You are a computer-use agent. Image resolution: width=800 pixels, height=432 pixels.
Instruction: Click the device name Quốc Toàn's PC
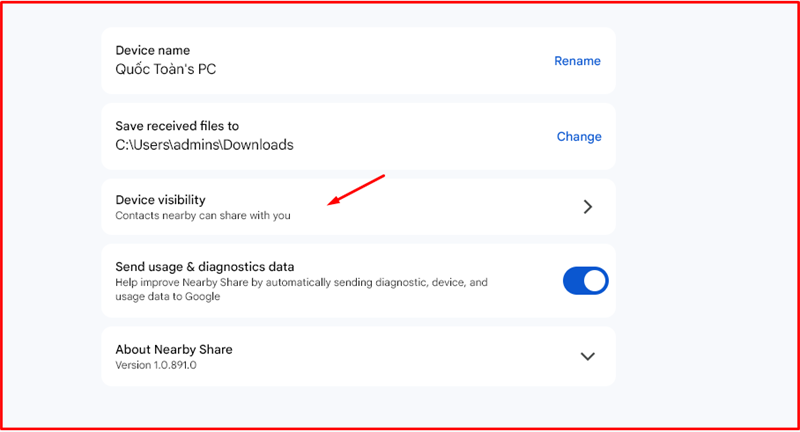[x=166, y=70]
